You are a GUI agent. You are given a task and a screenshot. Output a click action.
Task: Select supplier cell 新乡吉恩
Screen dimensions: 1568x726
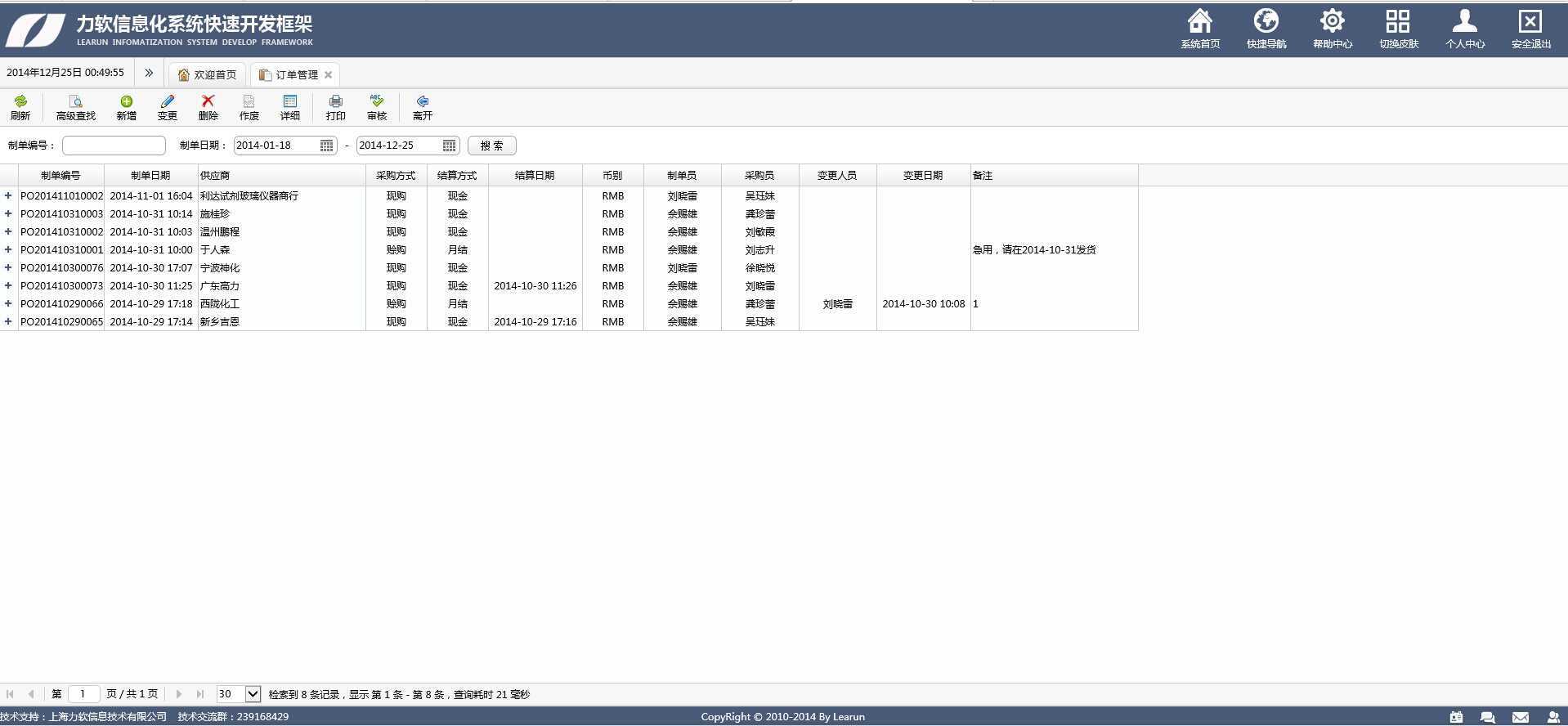point(282,321)
